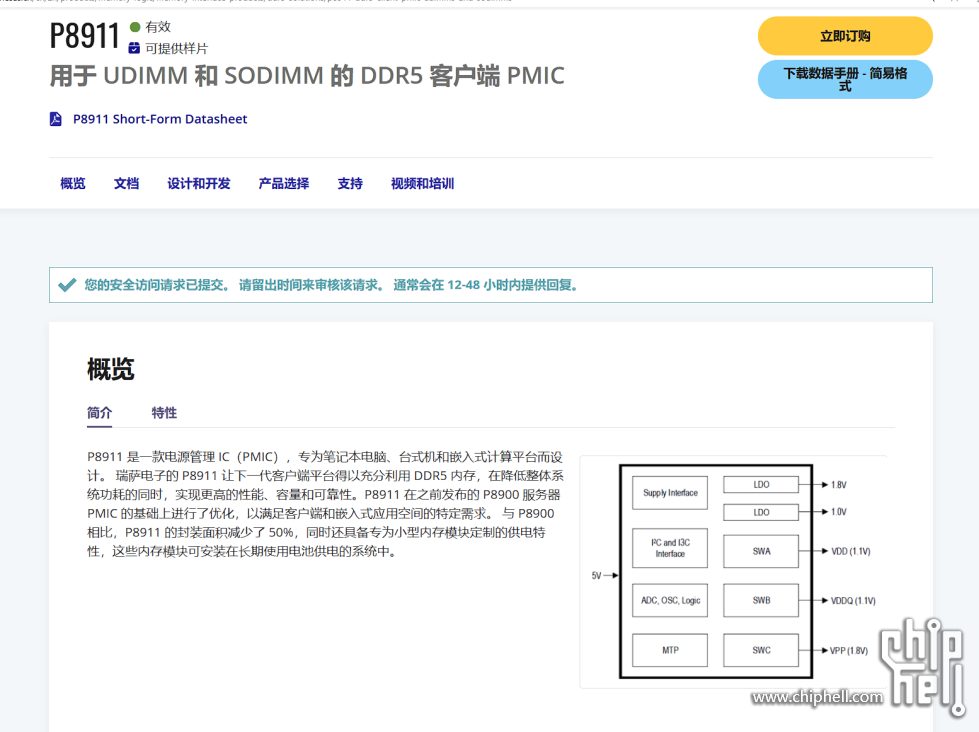Screen dimensions: 979x732
Task: Click the 可提供样片 sample calendar icon
Action: tap(134, 48)
